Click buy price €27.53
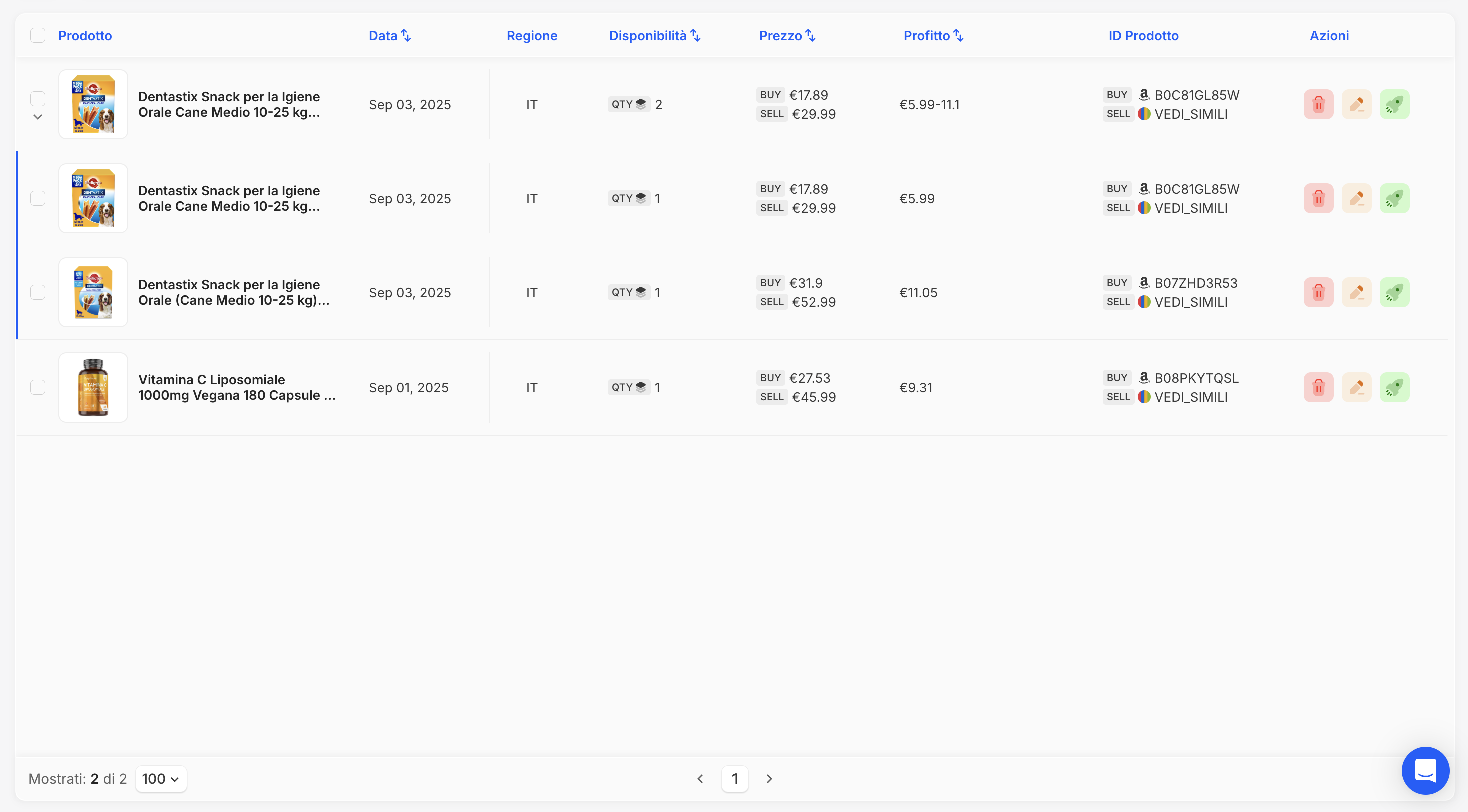Image resolution: width=1468 pixels, height=812 pixels. pyautogui.click(x=809, y=378)
